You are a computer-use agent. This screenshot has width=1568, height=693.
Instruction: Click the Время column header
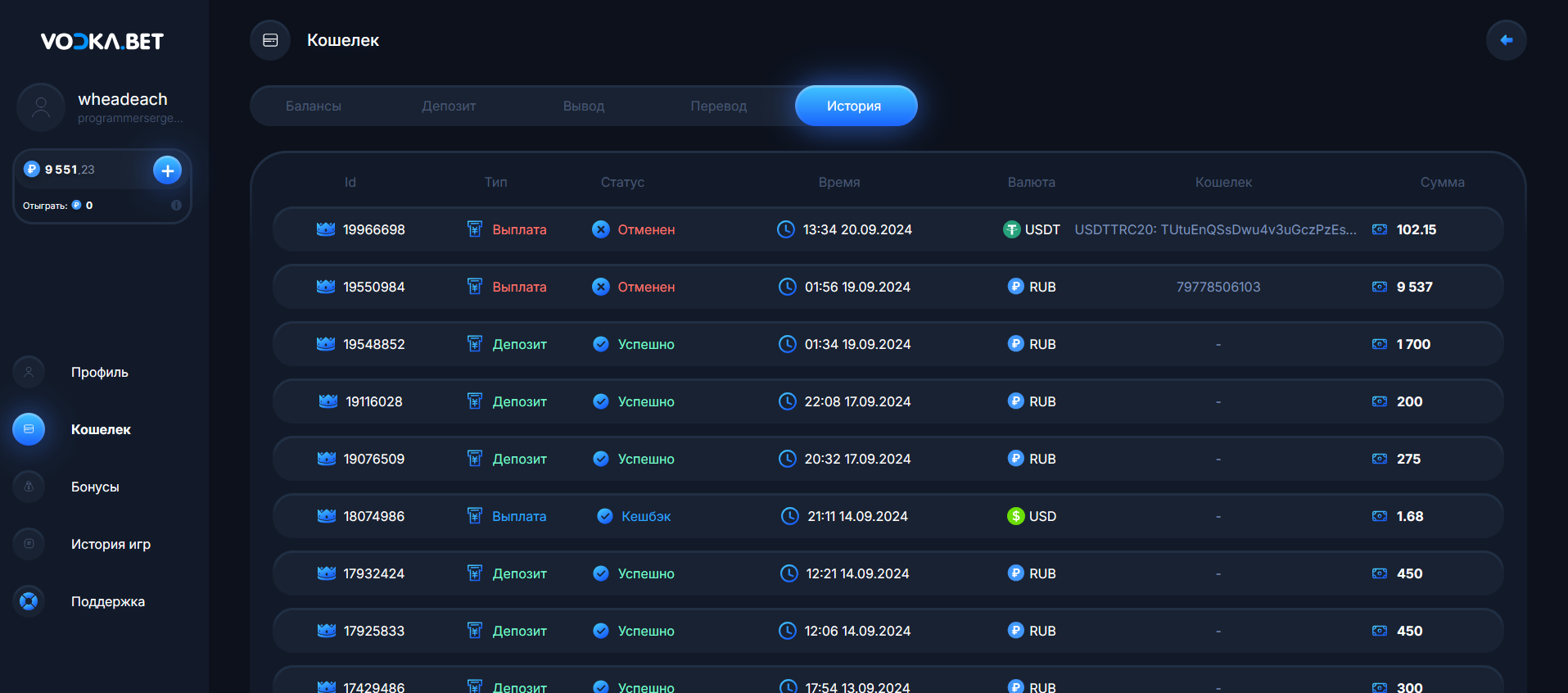[x=839, y=182]
